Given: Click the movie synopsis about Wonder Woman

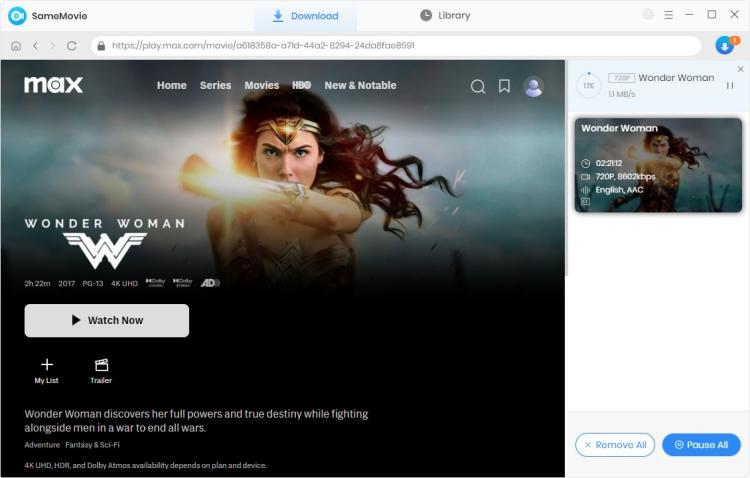Looking at the screenshot, I should click(196, 421).
